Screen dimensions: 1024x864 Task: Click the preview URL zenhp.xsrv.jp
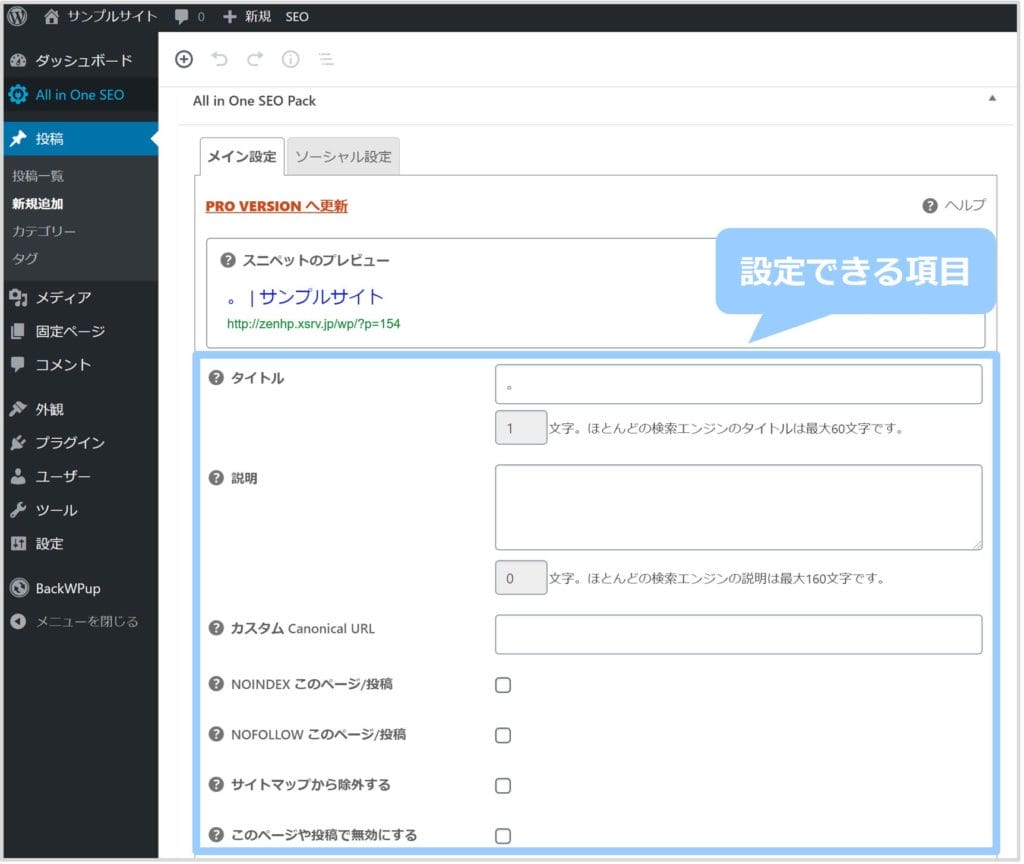point(314,325)
